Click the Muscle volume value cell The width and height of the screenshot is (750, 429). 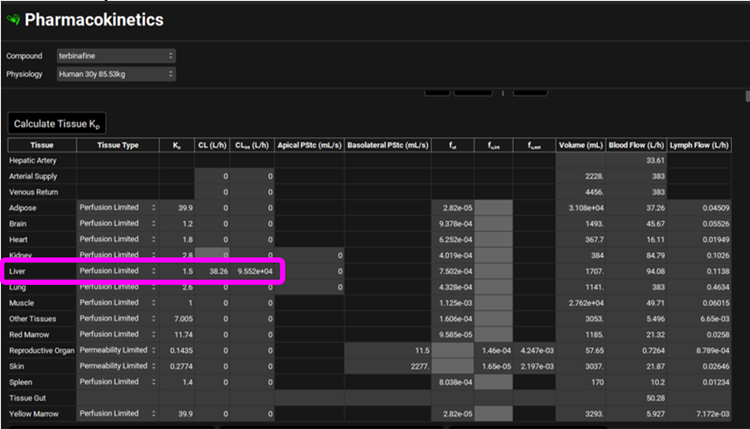(x=581, y=302)
